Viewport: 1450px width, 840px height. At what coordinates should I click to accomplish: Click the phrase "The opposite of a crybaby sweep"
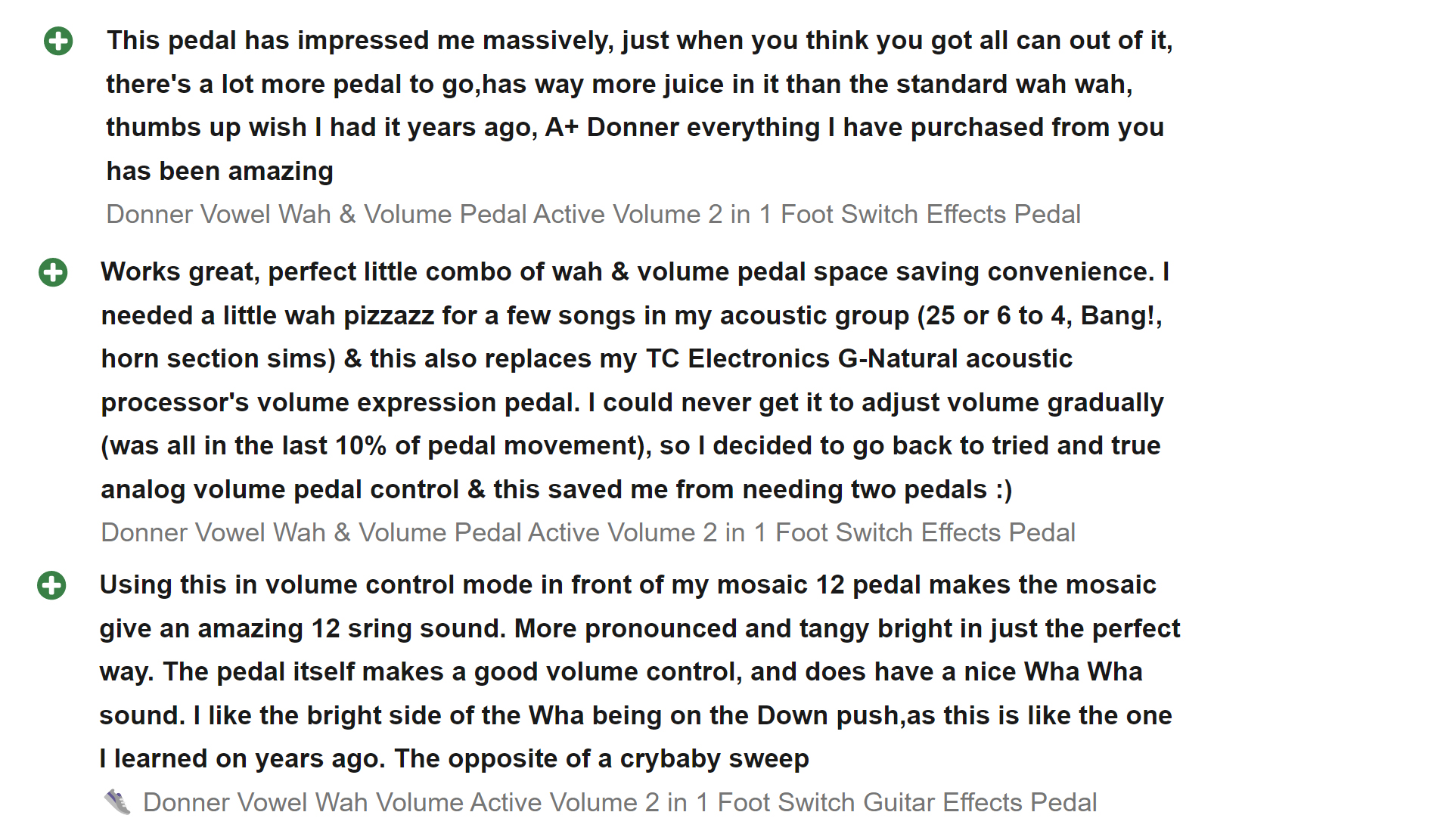(x=601, y=759)
